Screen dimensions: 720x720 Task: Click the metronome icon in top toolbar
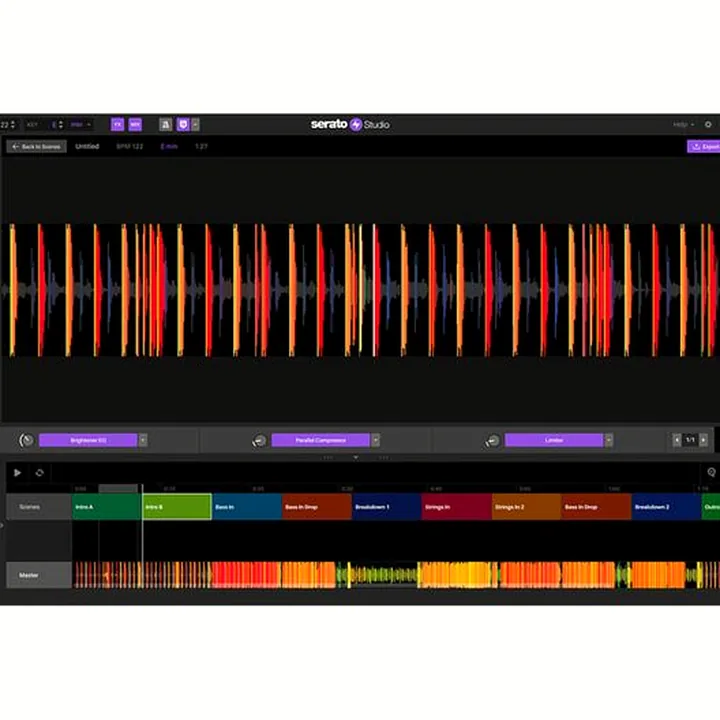coord(165,124)
